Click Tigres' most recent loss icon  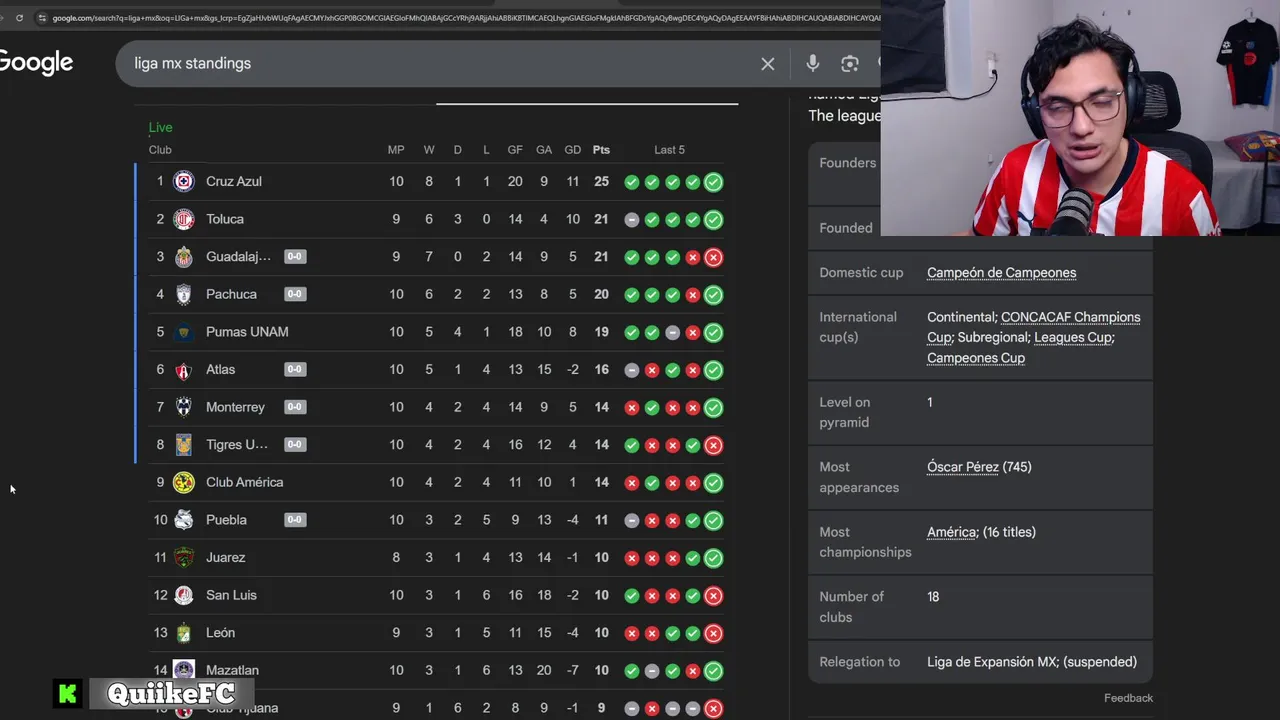713,445
